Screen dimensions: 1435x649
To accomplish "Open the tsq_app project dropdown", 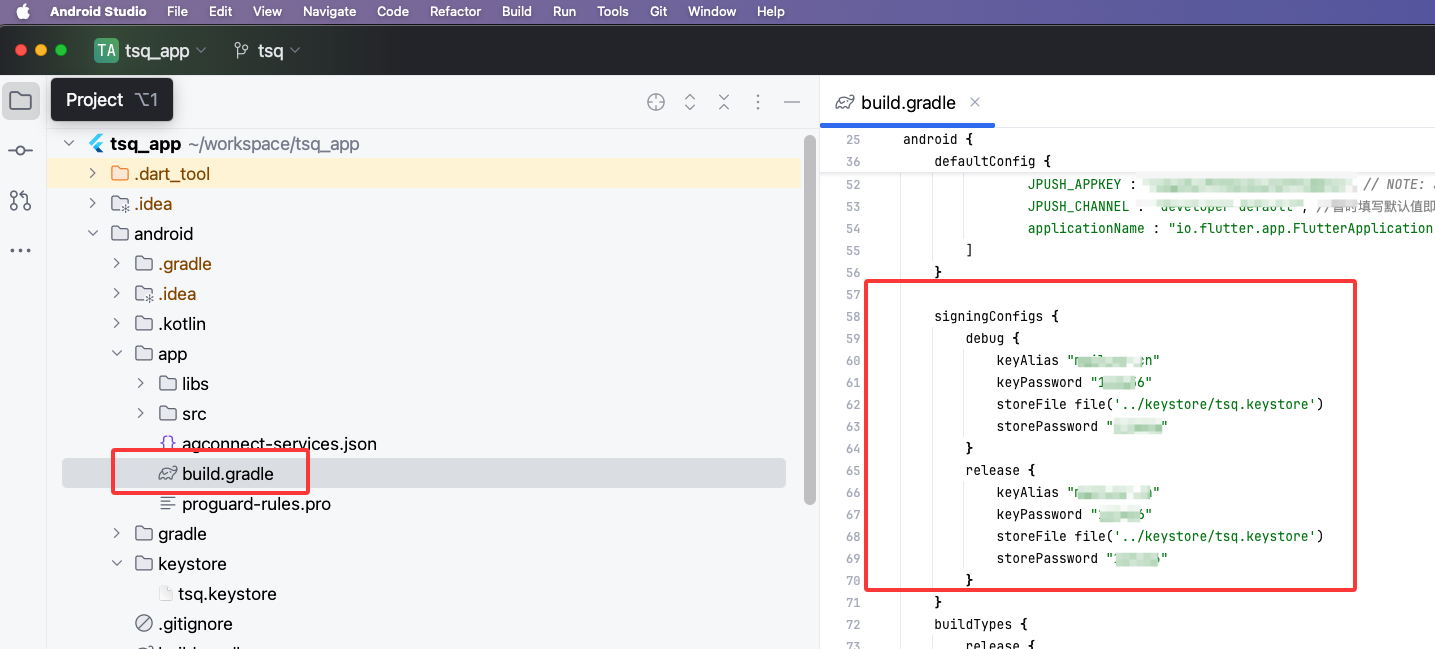I will [x=151, y=50].
